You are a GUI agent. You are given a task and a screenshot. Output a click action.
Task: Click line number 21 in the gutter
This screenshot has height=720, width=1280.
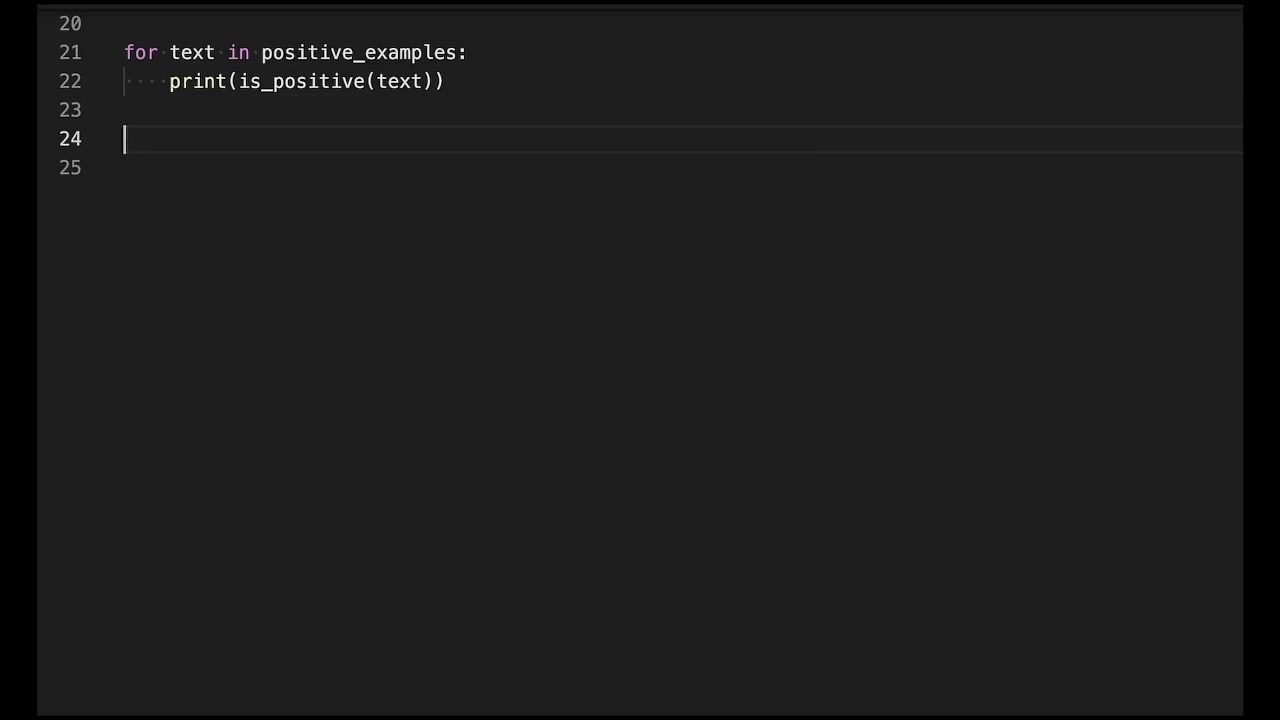[70, 52]
